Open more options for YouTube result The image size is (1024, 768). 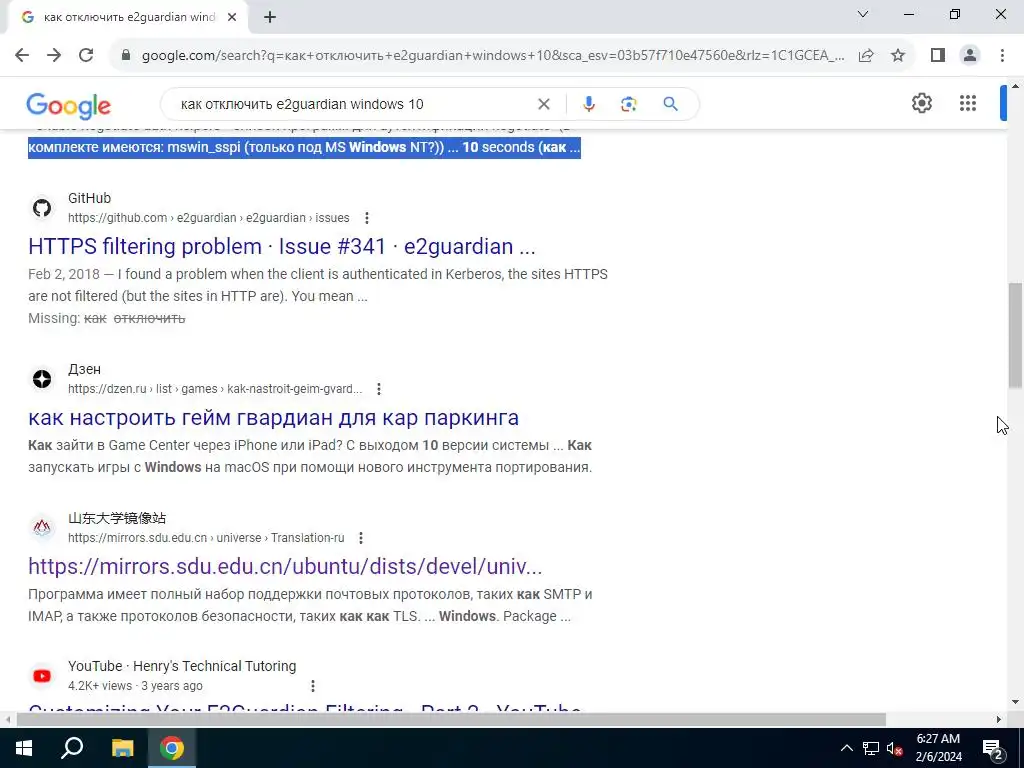(x=313, y=686)
